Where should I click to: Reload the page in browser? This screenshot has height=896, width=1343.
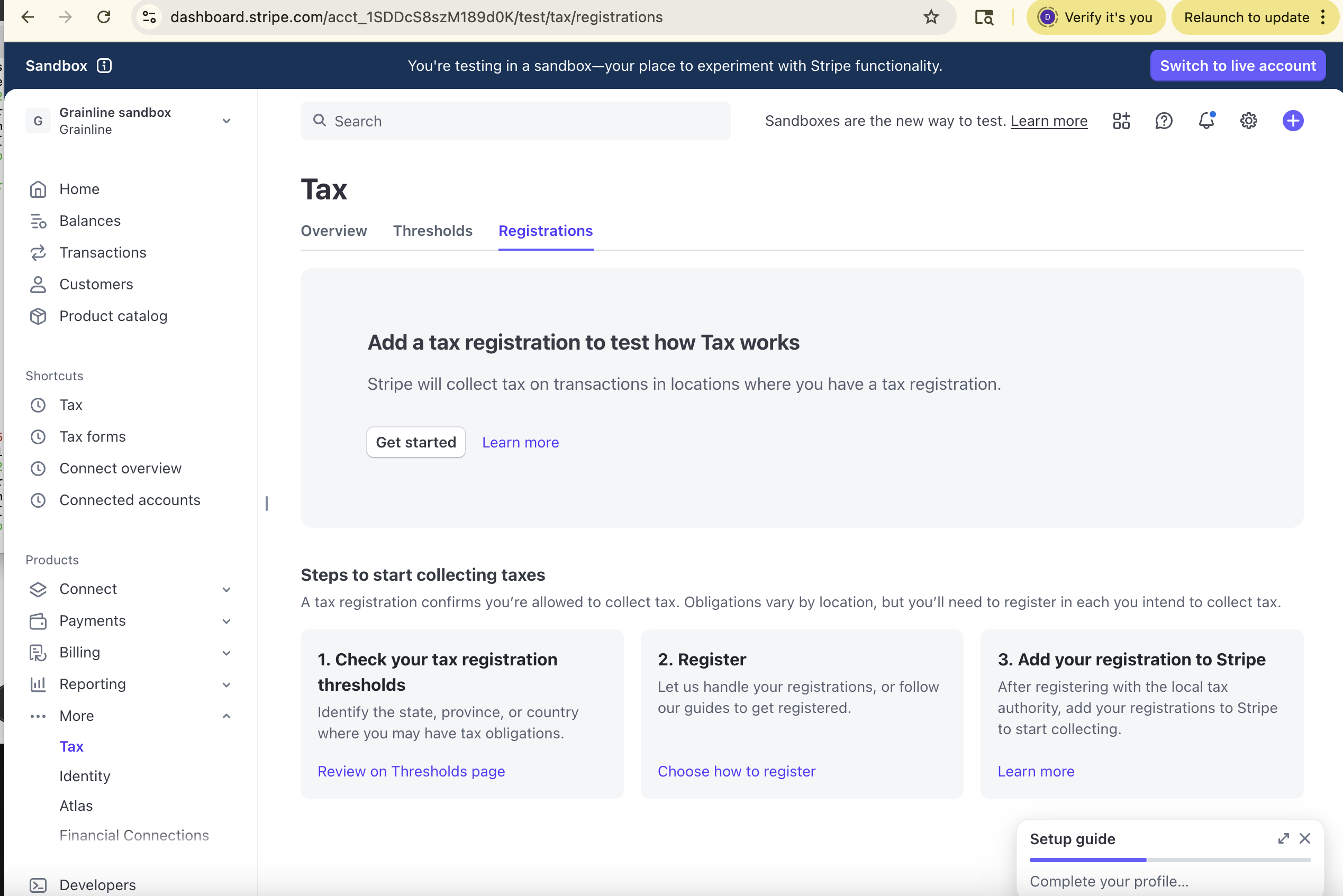[x=104, y=17]
